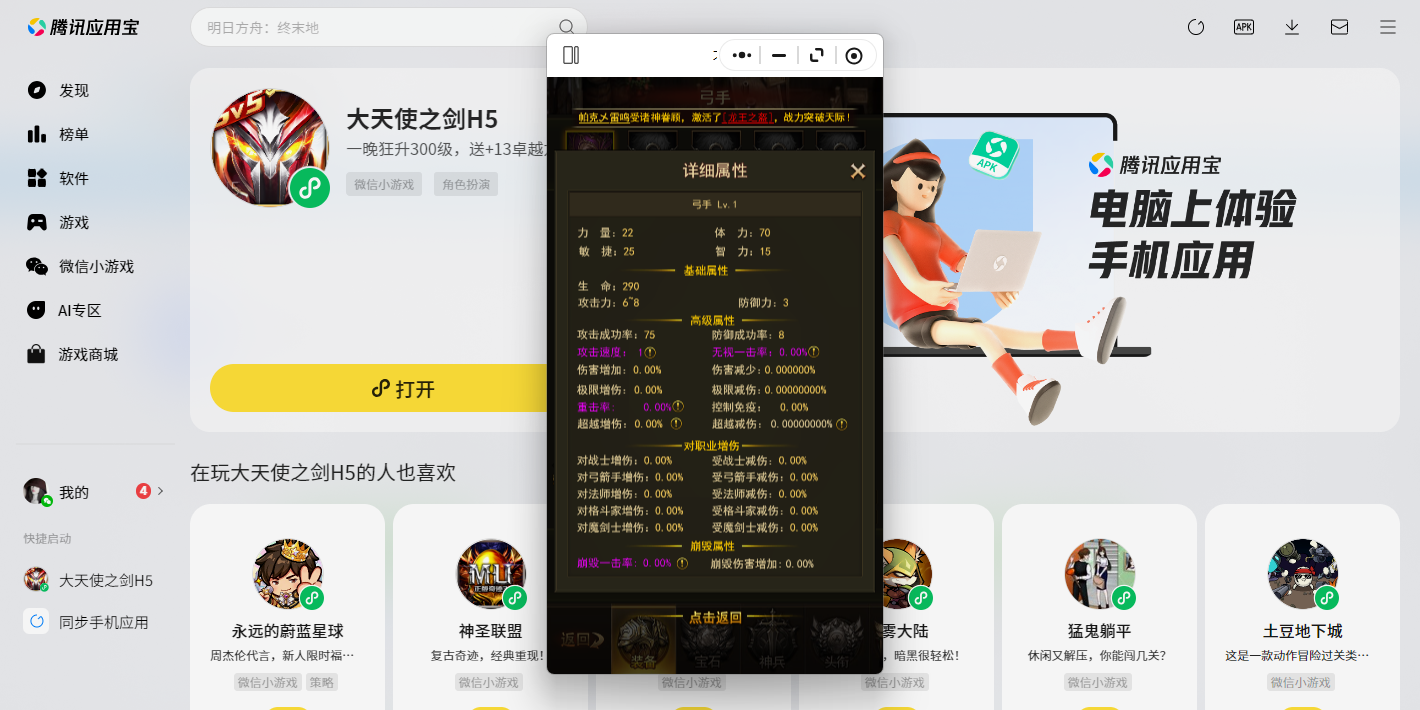Show info for 攻击速度 attribute
This screenshot has width=1420, height=710.
[650, 352]
